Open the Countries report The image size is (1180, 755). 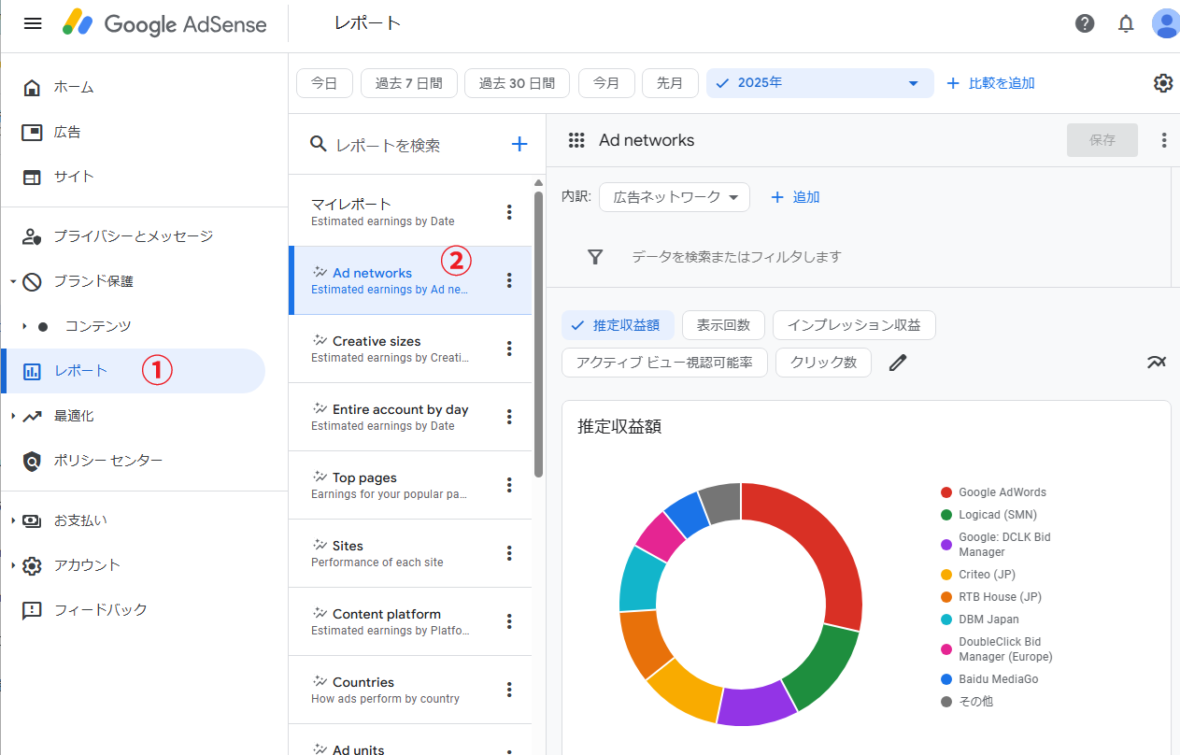[x=410, y=690]
